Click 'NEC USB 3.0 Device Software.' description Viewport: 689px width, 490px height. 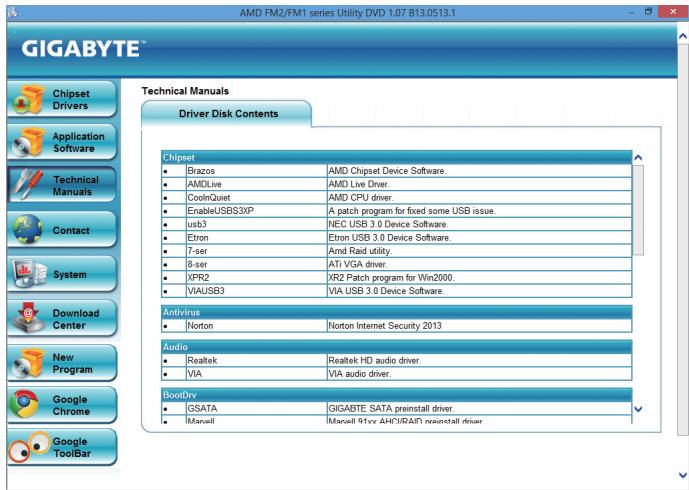pos(388,224)
